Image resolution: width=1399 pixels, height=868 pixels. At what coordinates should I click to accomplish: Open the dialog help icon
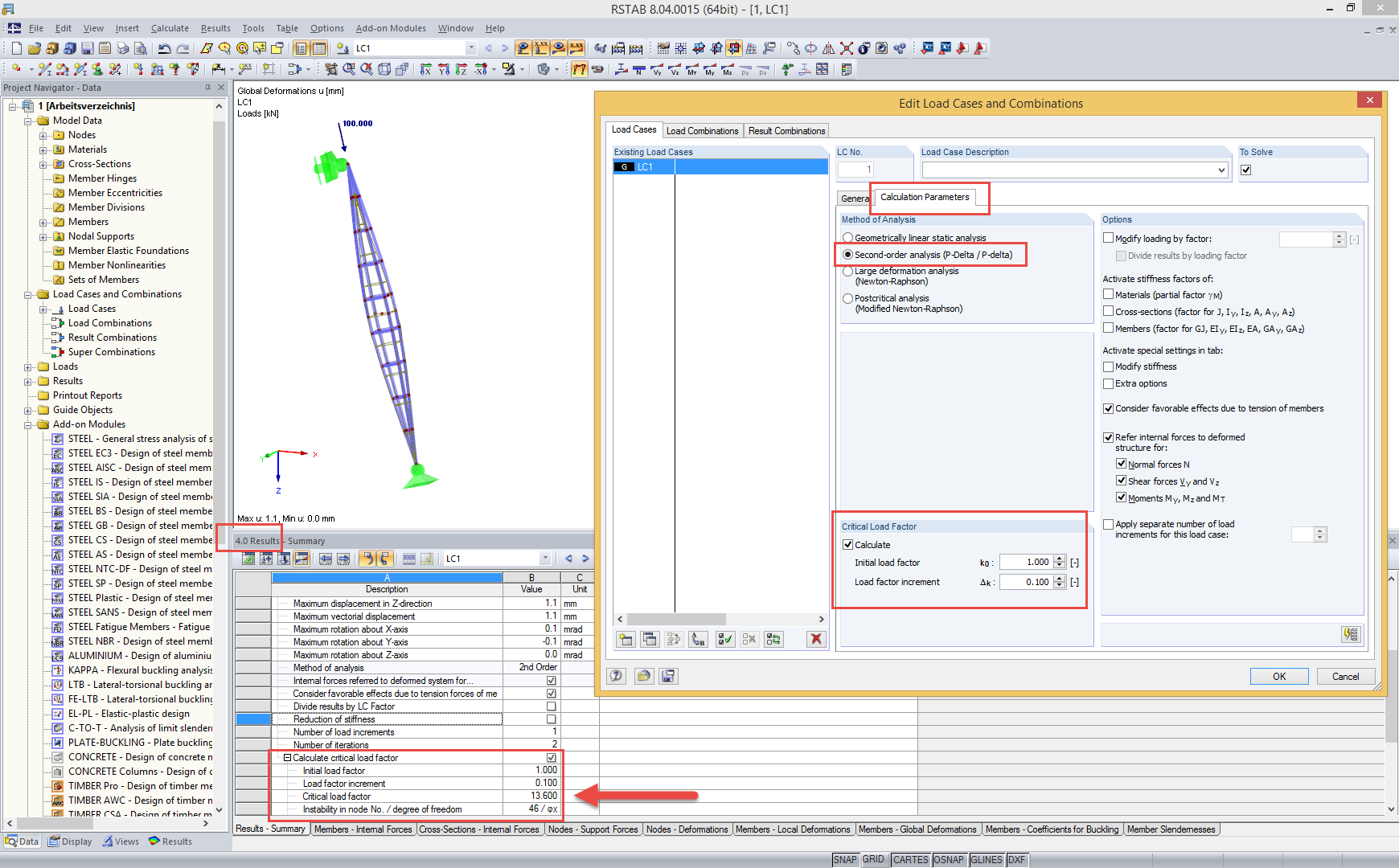pyautogui.click(x=617, y=676)
